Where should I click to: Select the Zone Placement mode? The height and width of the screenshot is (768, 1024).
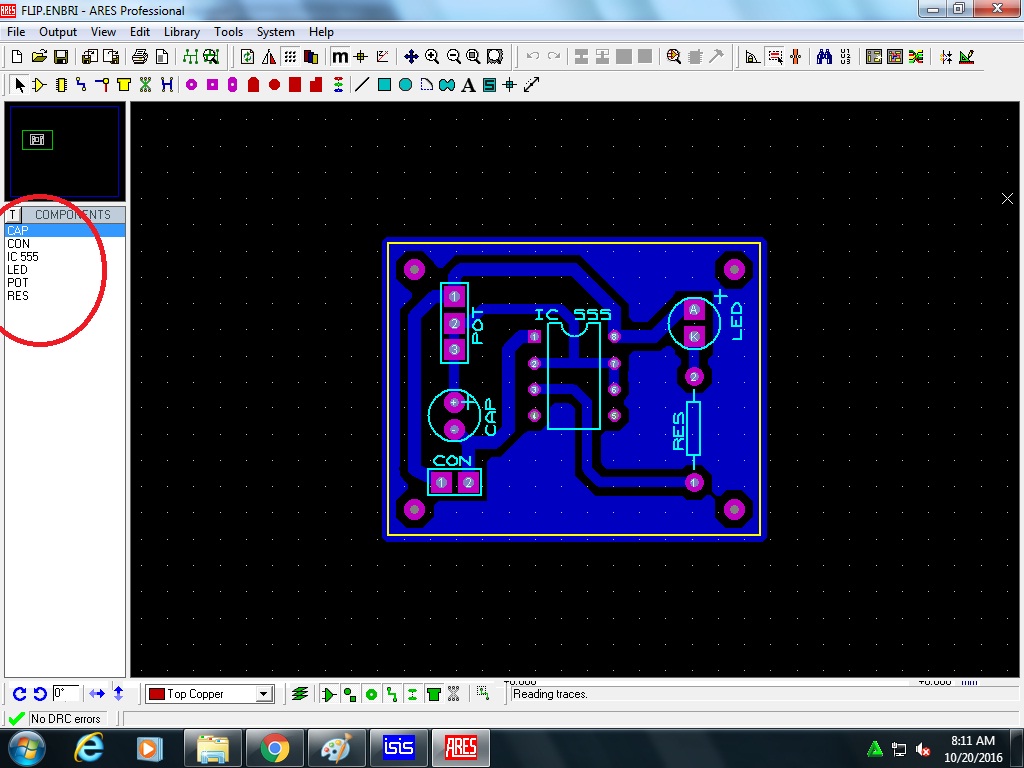[123, 85]
